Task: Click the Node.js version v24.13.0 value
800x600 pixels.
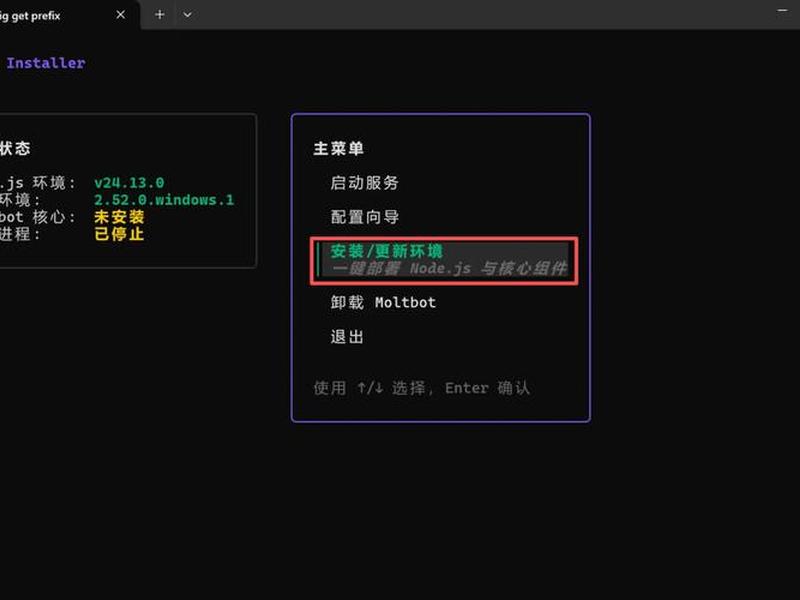Action: coord(129,183)
